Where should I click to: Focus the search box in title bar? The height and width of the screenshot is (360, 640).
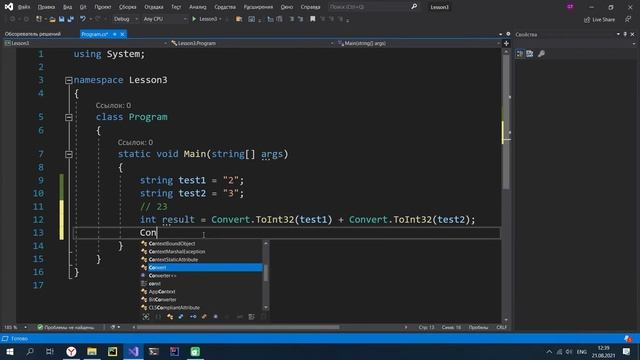367,7
